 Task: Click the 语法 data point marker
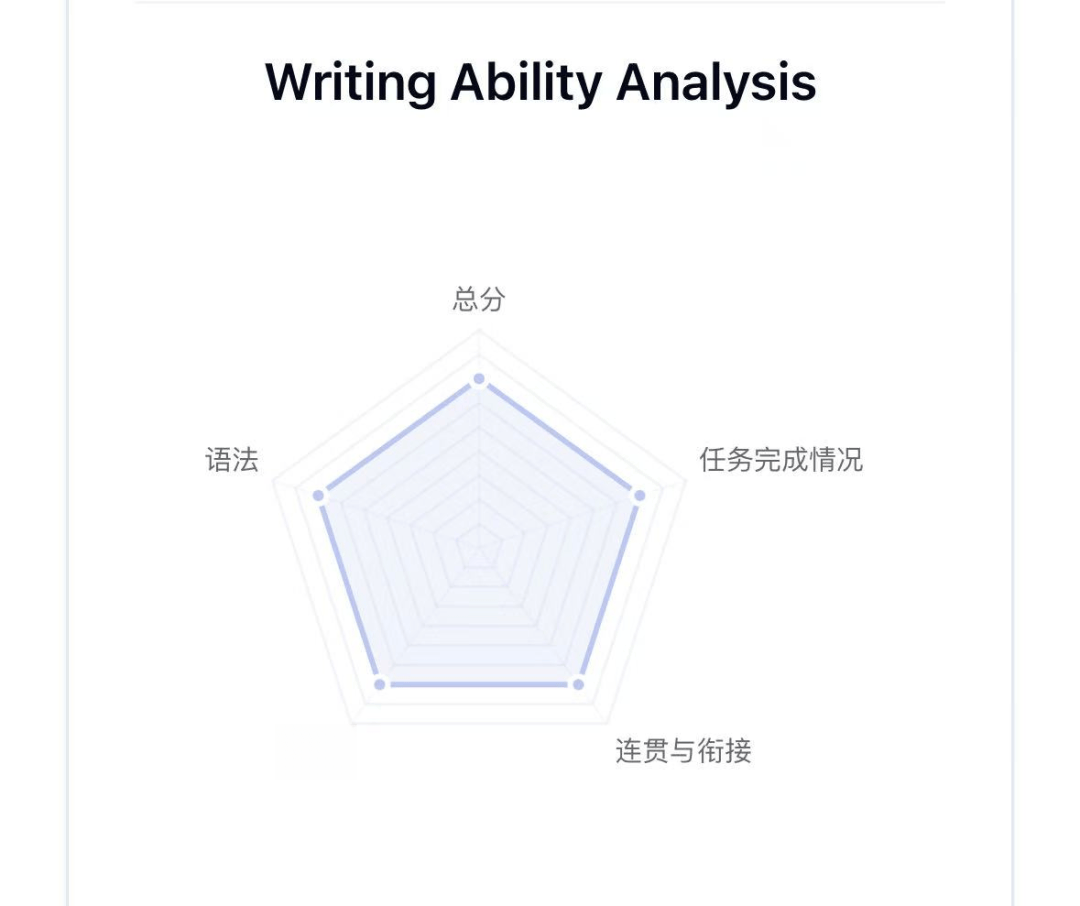coord(318,495)
